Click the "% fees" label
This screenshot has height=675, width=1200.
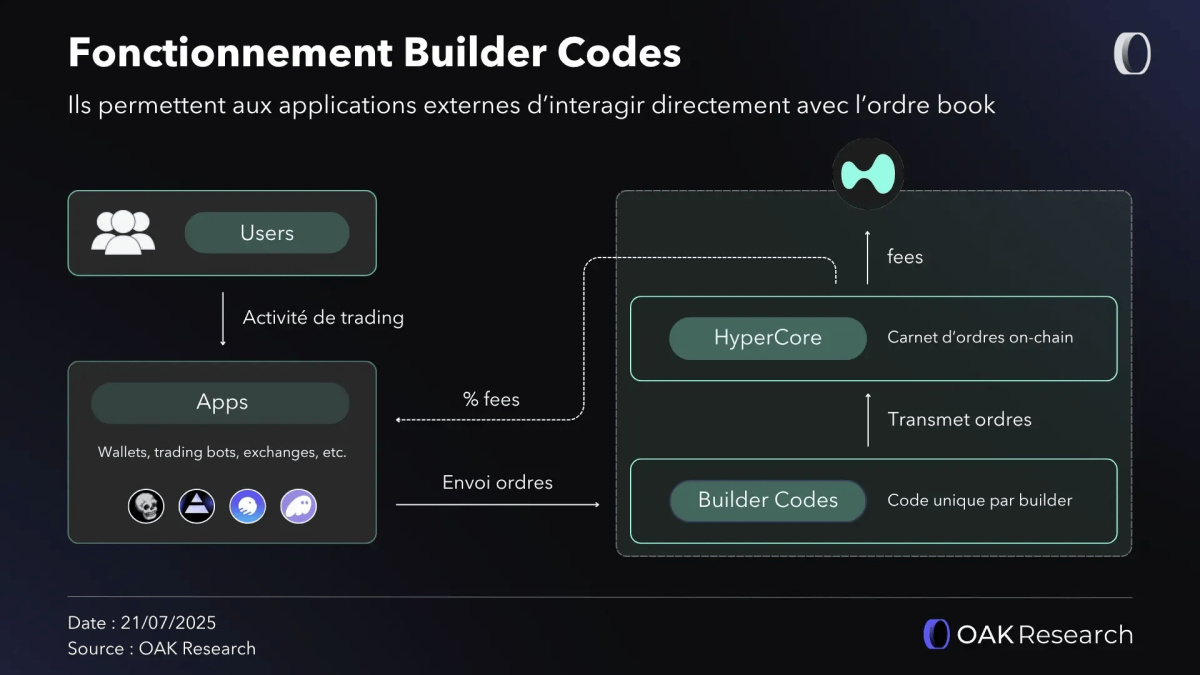coord(491,399)
